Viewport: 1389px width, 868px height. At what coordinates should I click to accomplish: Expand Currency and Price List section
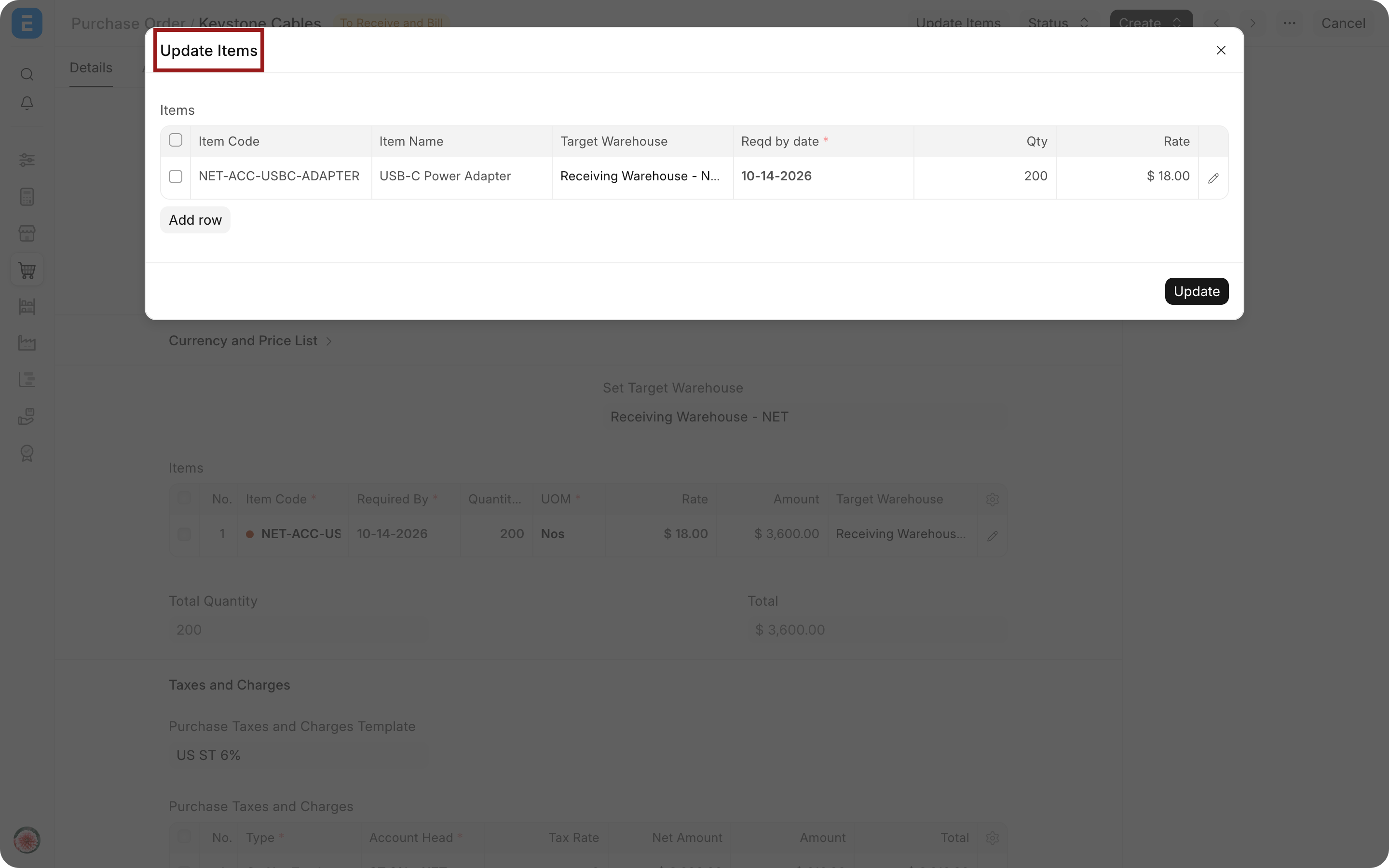click(x=250, y=341)
